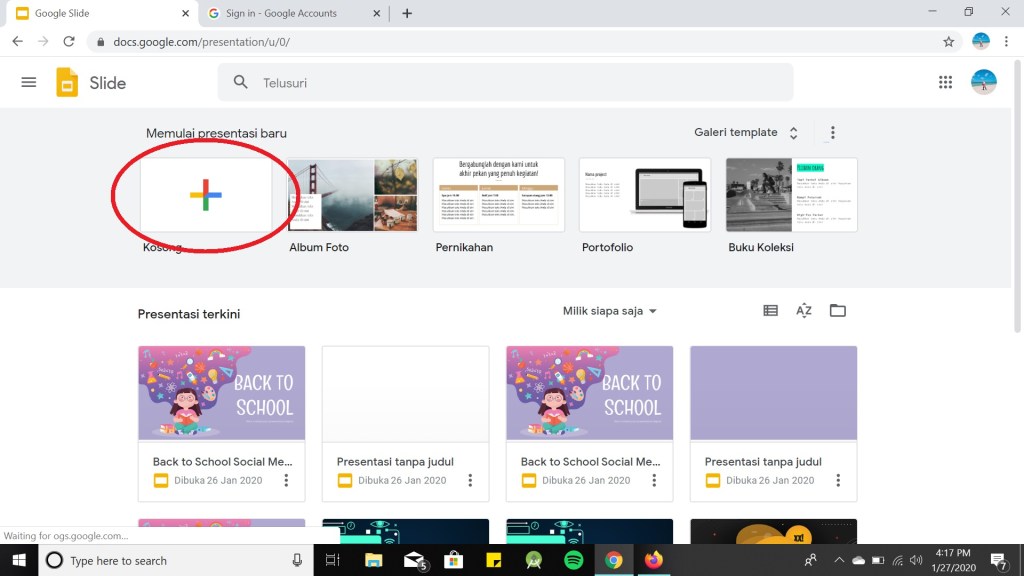Choose the Album Foto template
This screenshot has height=576, width=1024.
353,195
